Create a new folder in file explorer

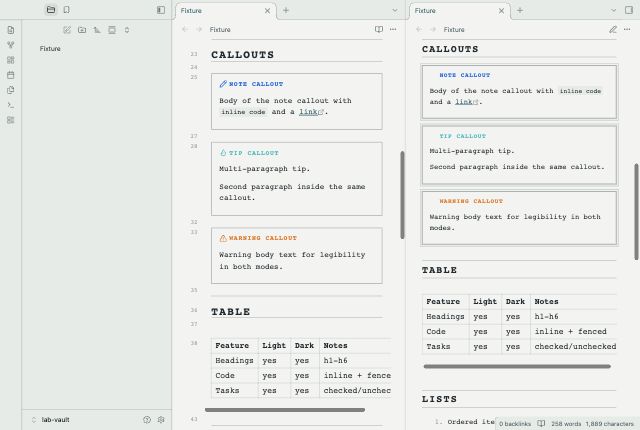pos(82,30)
